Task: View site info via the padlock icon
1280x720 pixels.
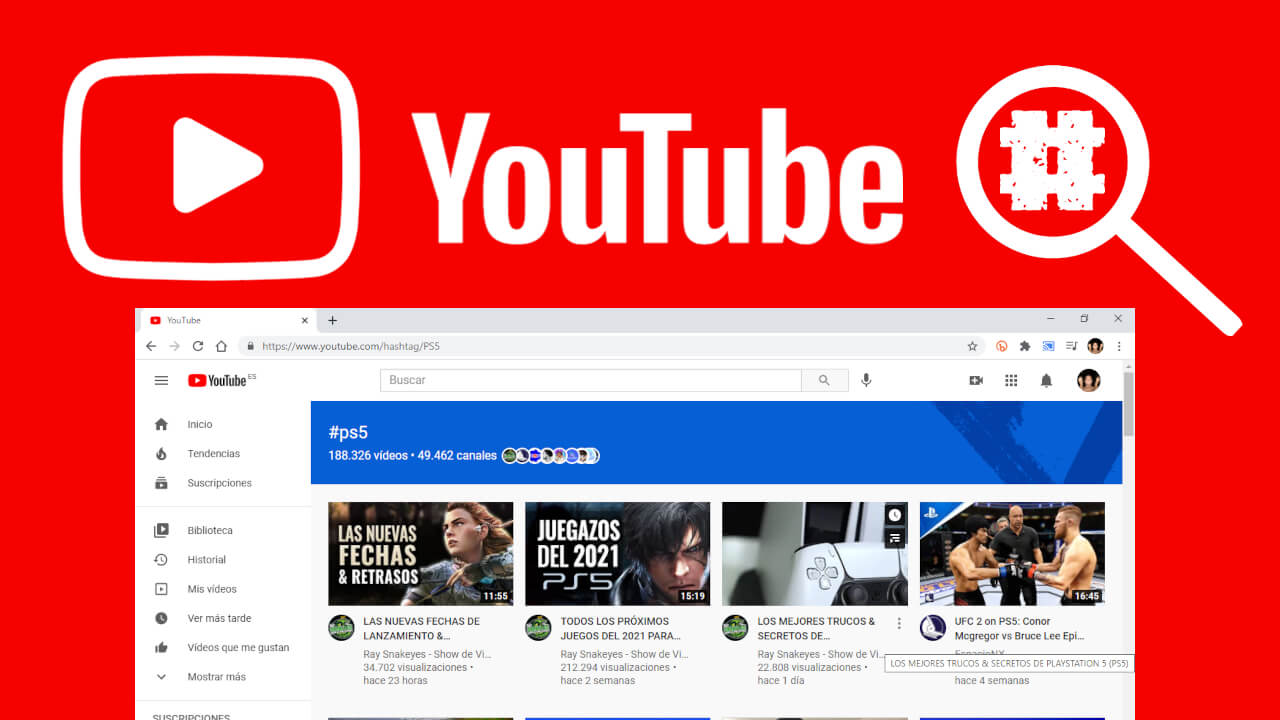Action: (x=250, y=346)
